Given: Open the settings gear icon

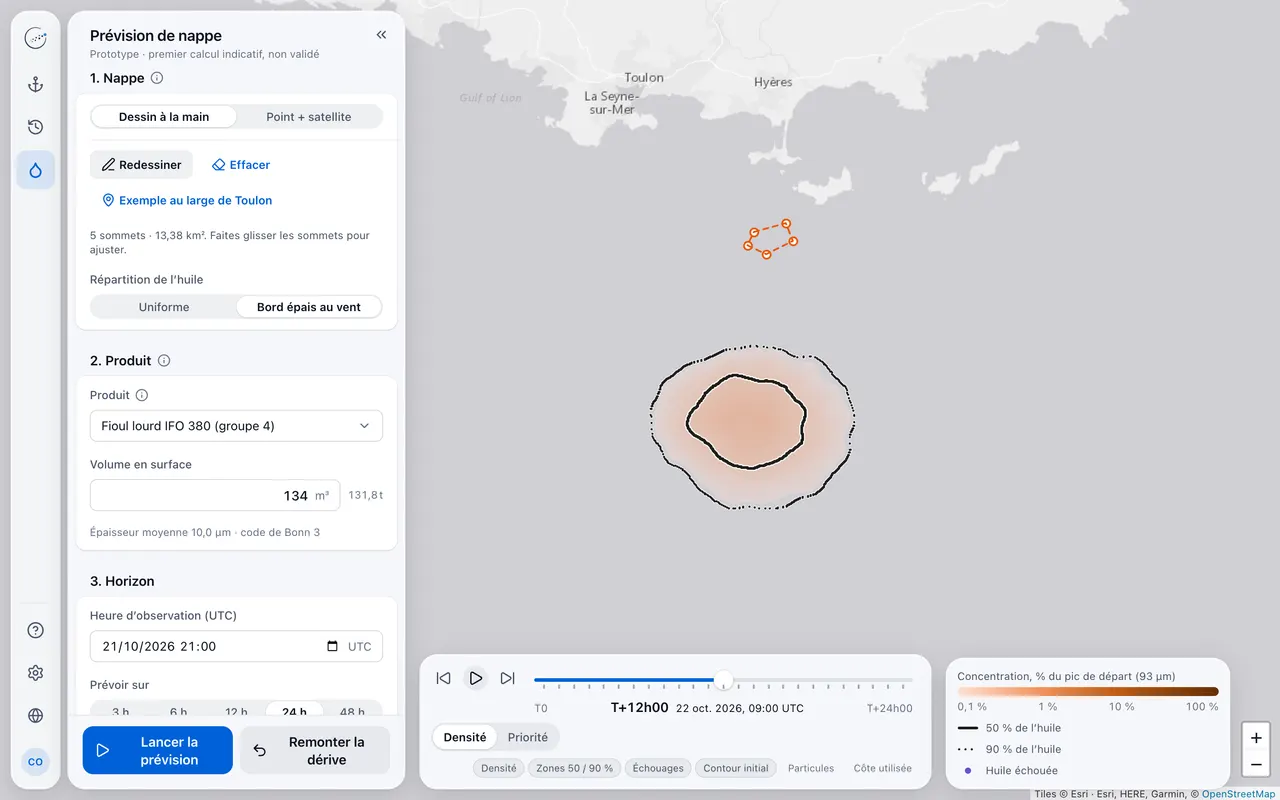Looking at the screenshot, I should (x=35, y=673).
